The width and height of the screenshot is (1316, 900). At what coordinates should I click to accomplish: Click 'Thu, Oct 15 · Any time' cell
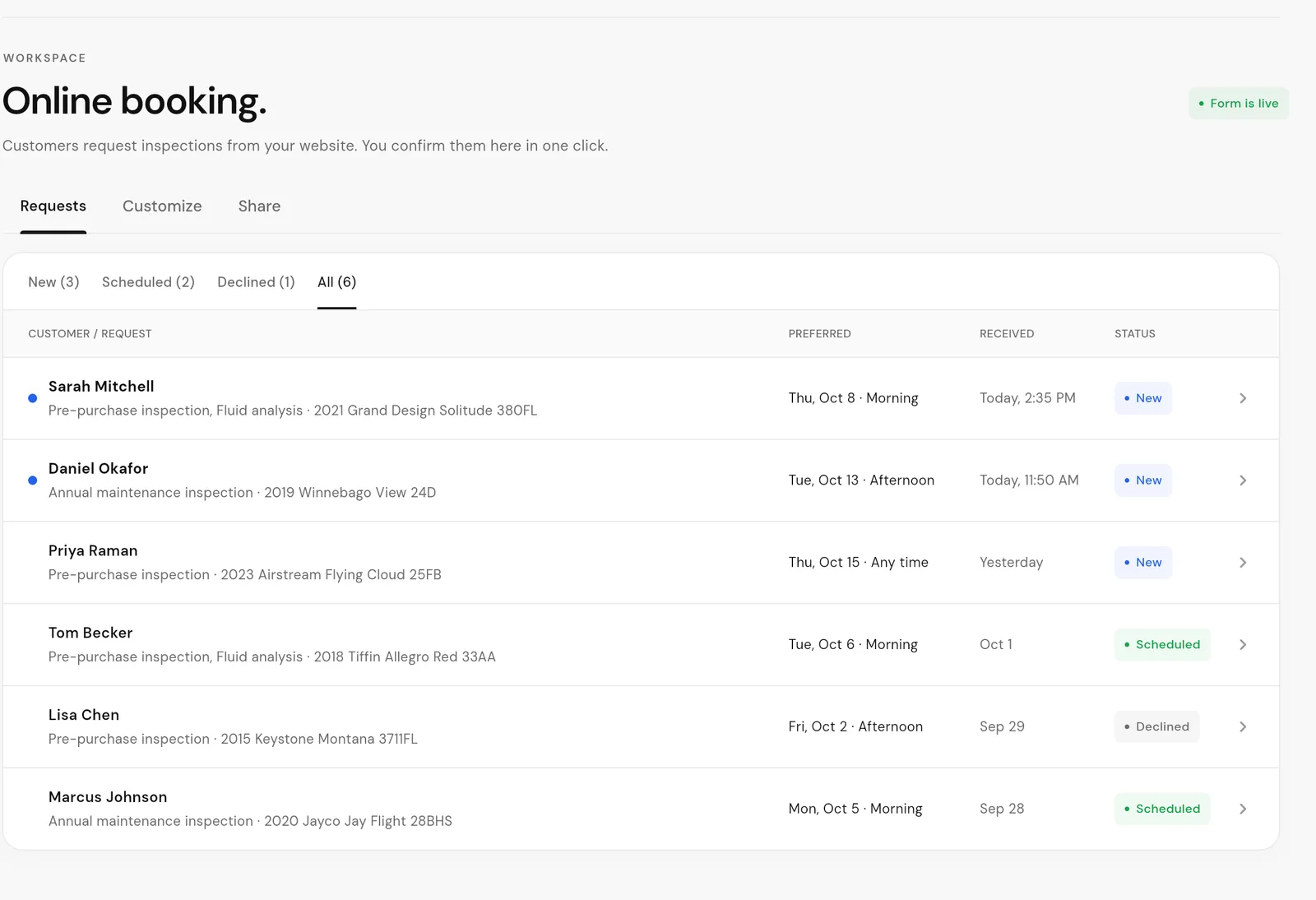coord(858,563)
